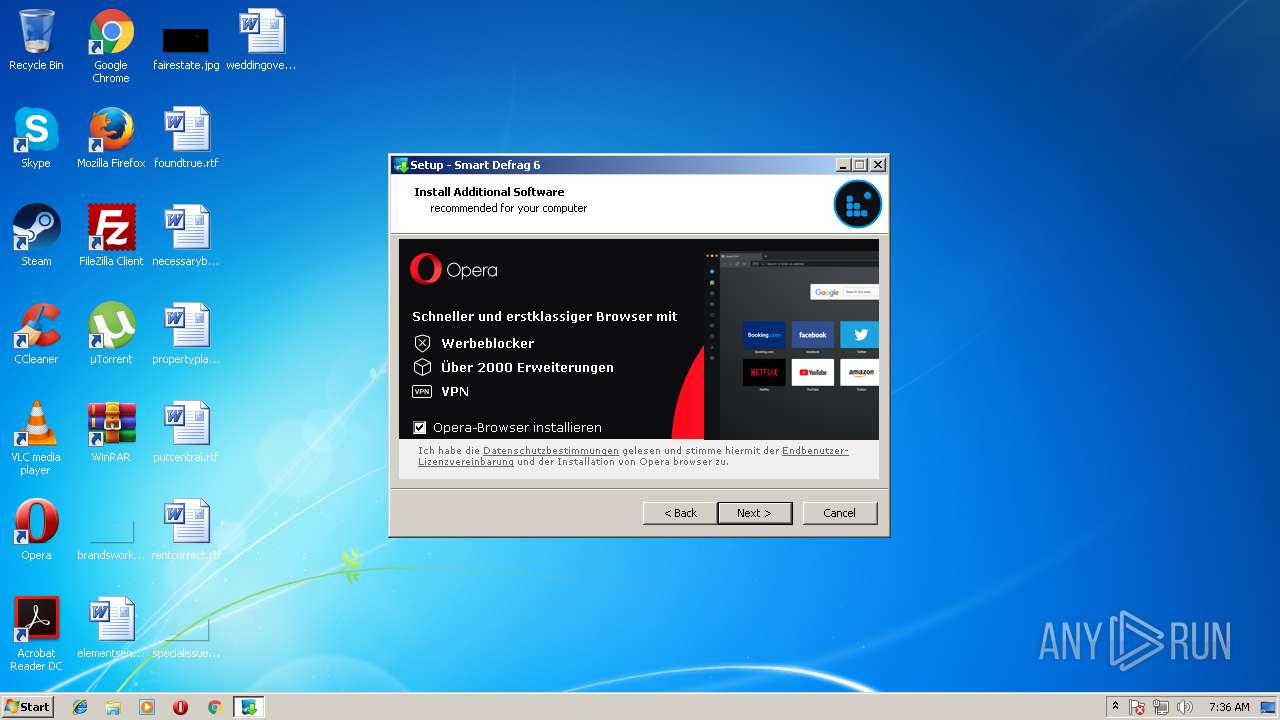1280x720 pixels.
Task: Open Chrome from the taskbar
Action: coord(214,707)
